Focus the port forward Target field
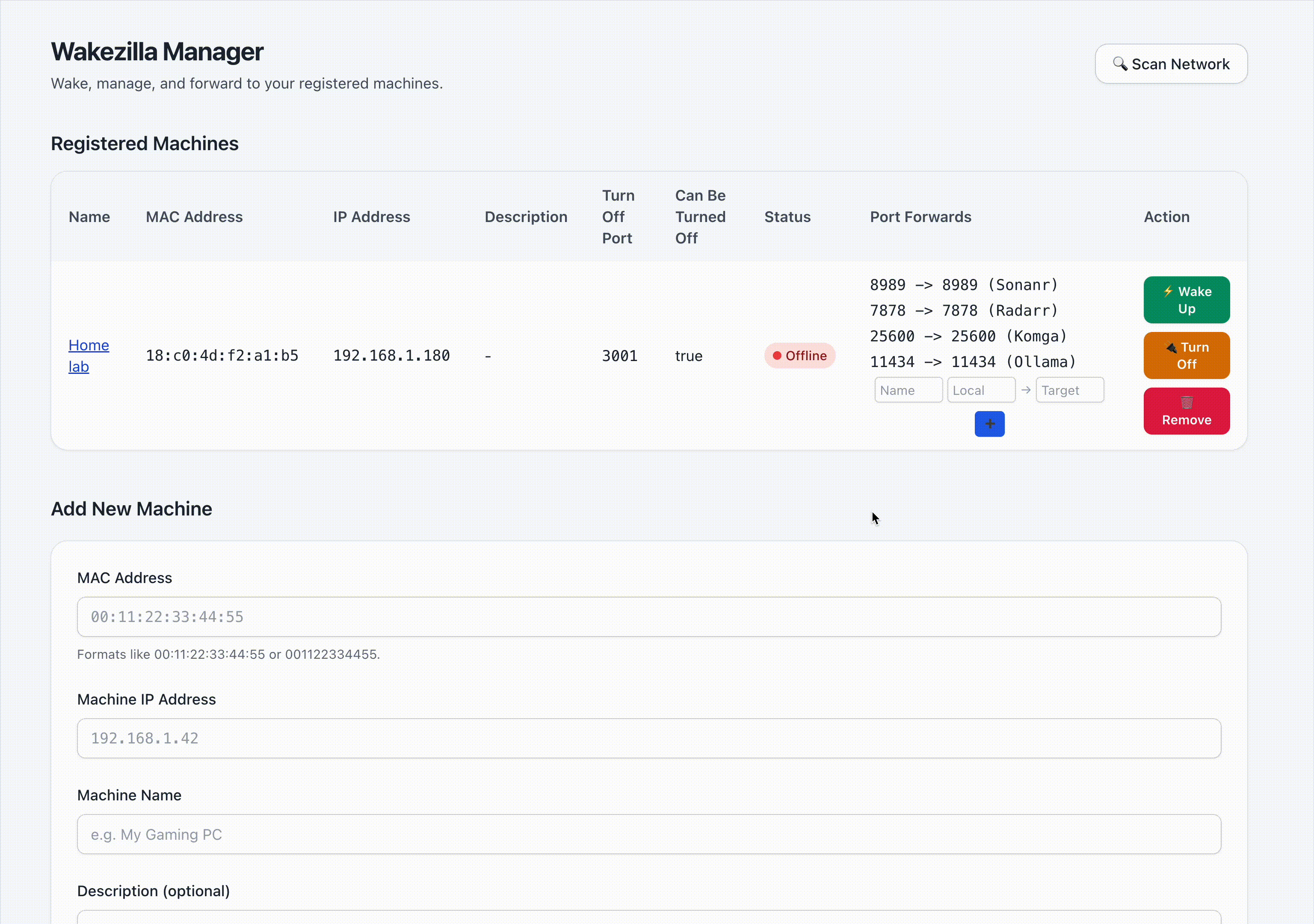 pos(1070,390)
